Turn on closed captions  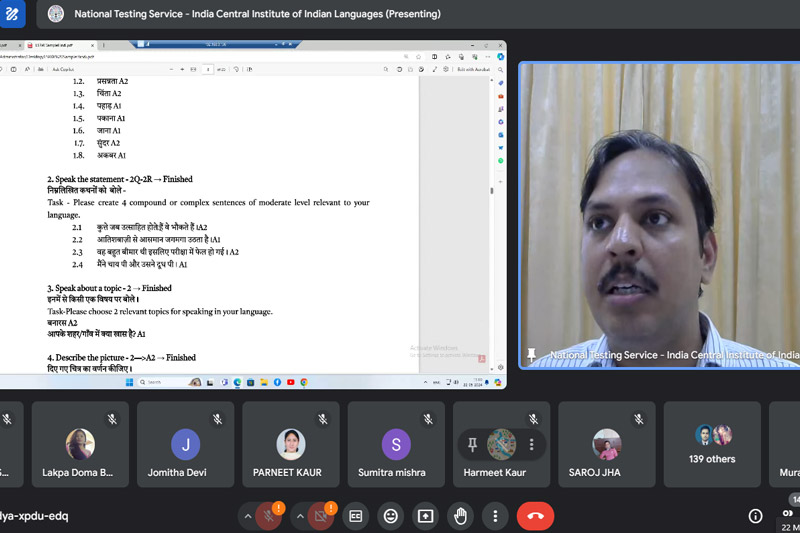coord(356,516)
